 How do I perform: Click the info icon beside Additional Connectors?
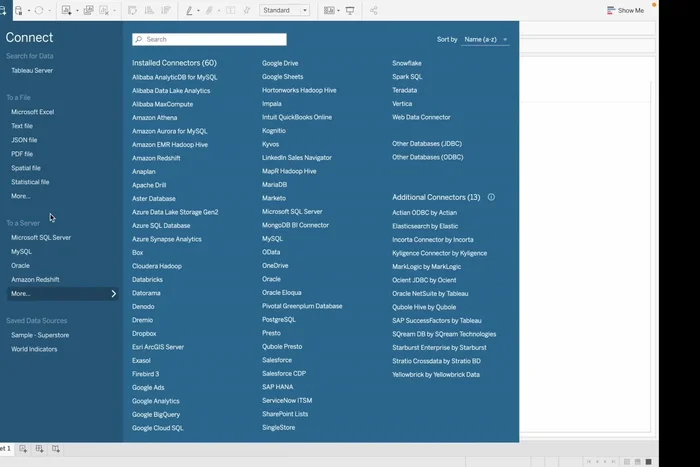click(491, 197)
